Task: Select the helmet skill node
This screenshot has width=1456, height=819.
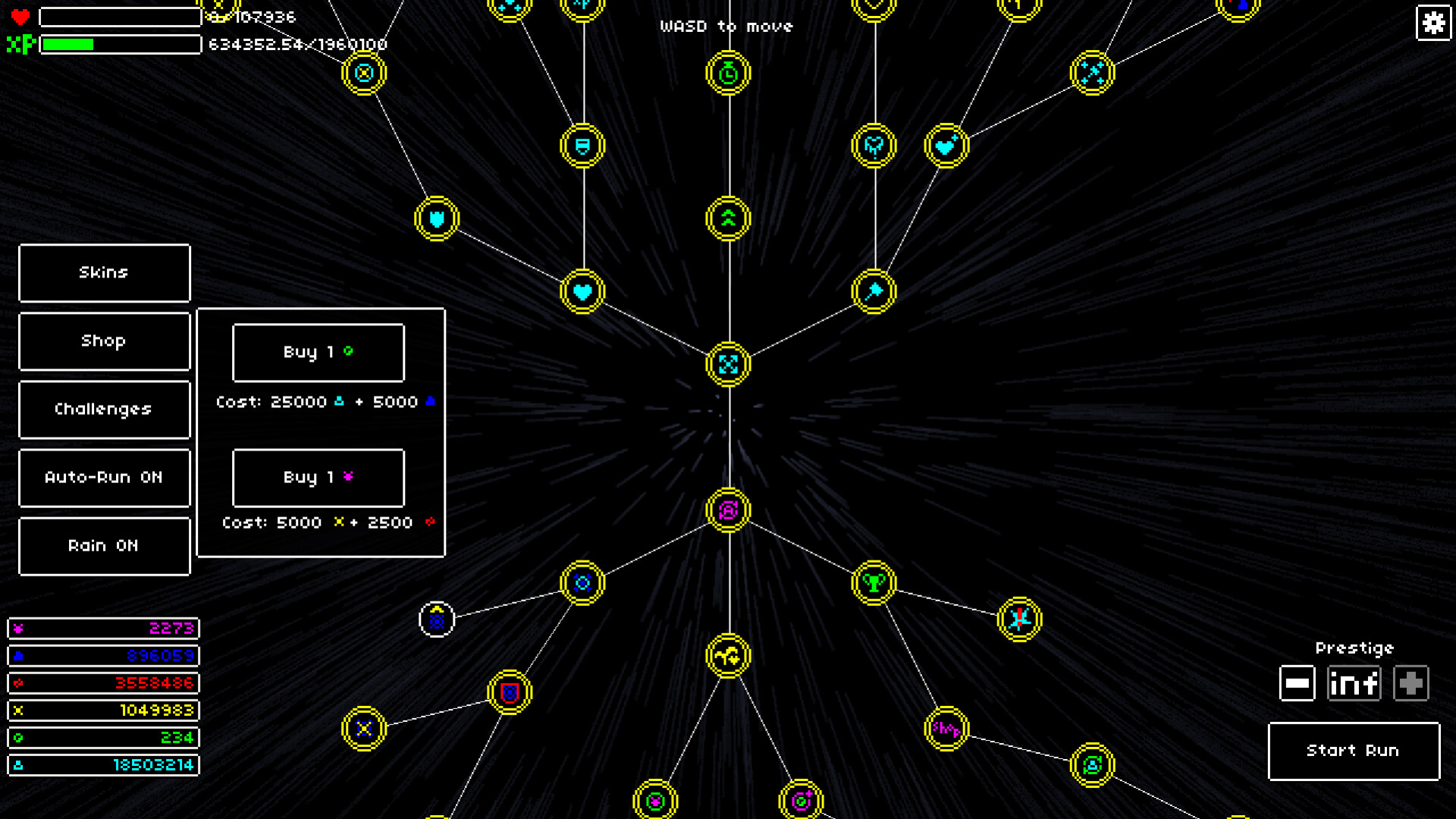Action: pyautogui.click(x=582, y=146)
